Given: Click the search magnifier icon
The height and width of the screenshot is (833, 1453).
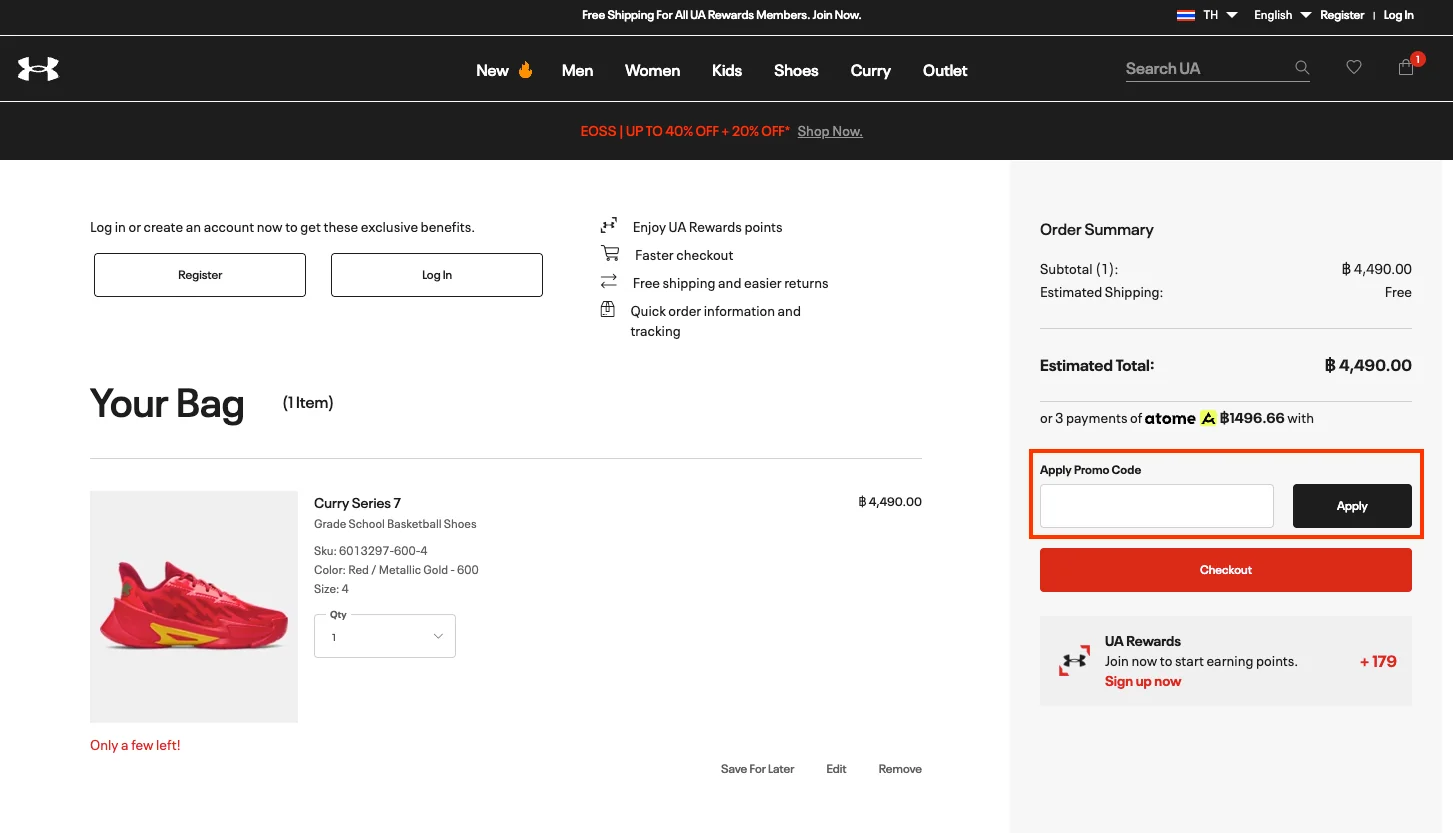Looking at the screenshot, I should [1302, 68].
